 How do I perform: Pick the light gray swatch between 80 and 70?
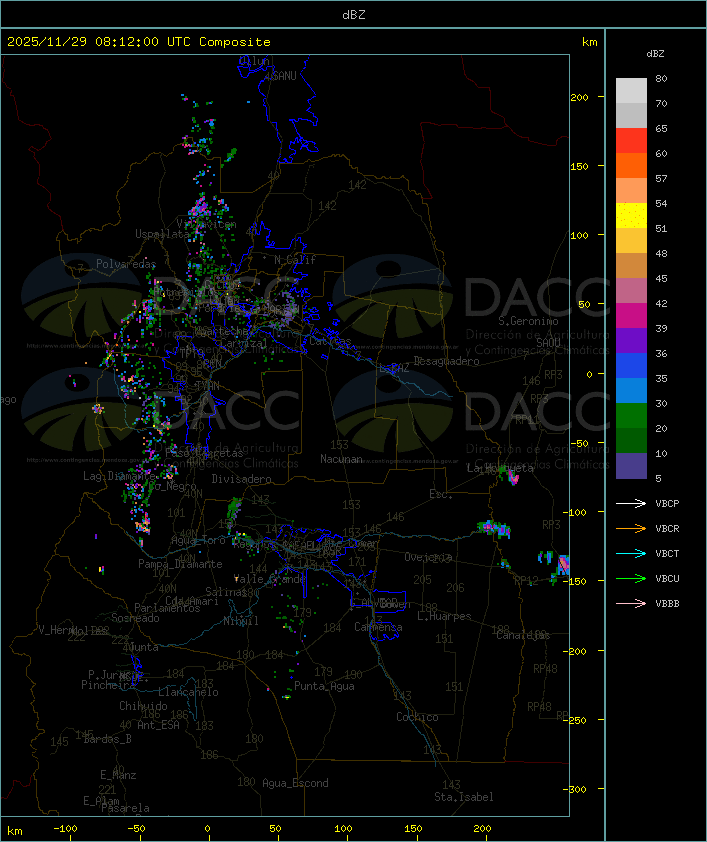pyautogui.click(x=631, y=91)
